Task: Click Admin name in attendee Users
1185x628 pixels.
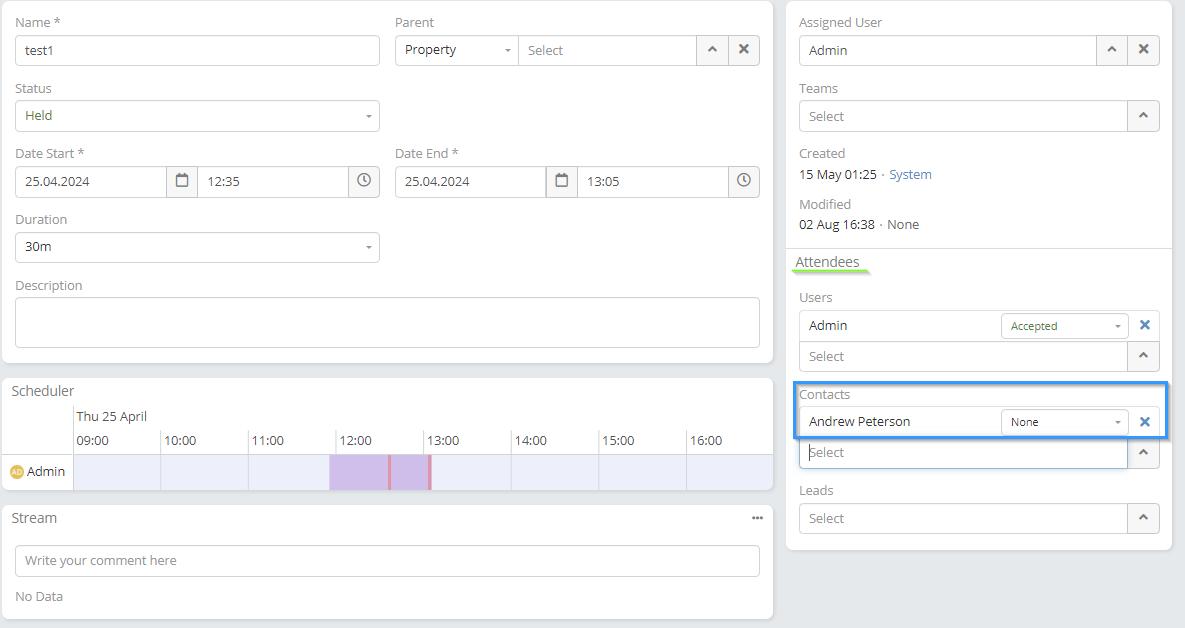Action: [828, 326]
